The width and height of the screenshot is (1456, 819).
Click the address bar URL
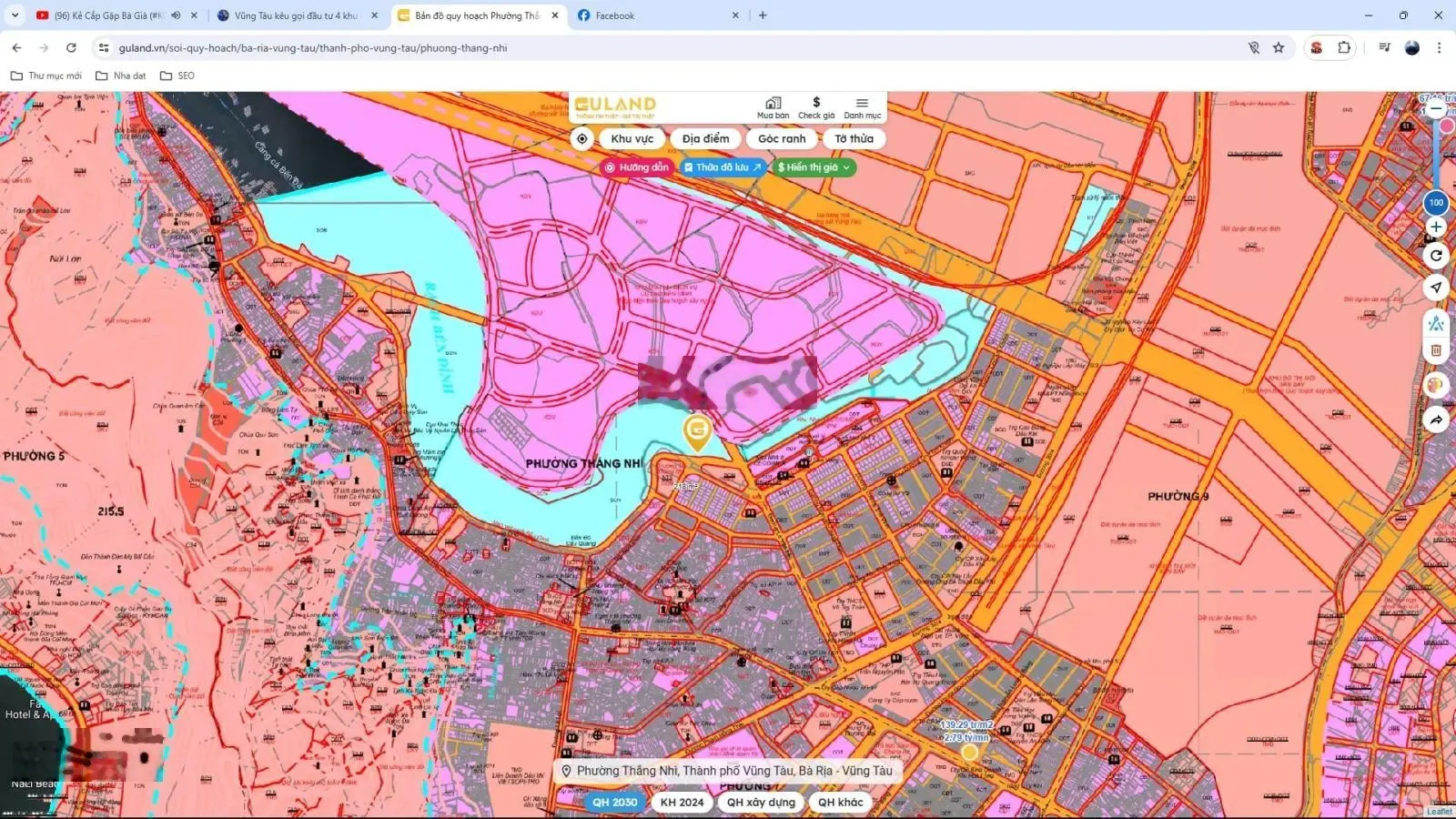coord(313,47)
